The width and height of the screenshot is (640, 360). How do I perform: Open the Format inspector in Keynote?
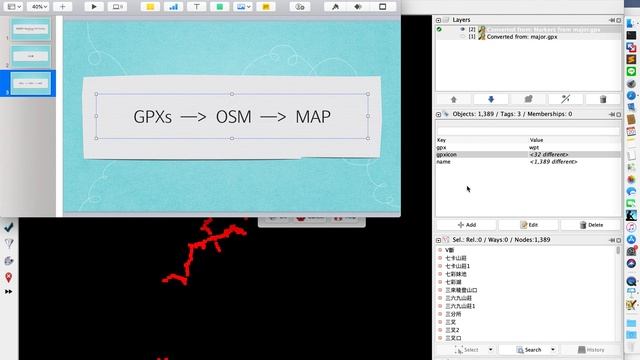point(335,7)
